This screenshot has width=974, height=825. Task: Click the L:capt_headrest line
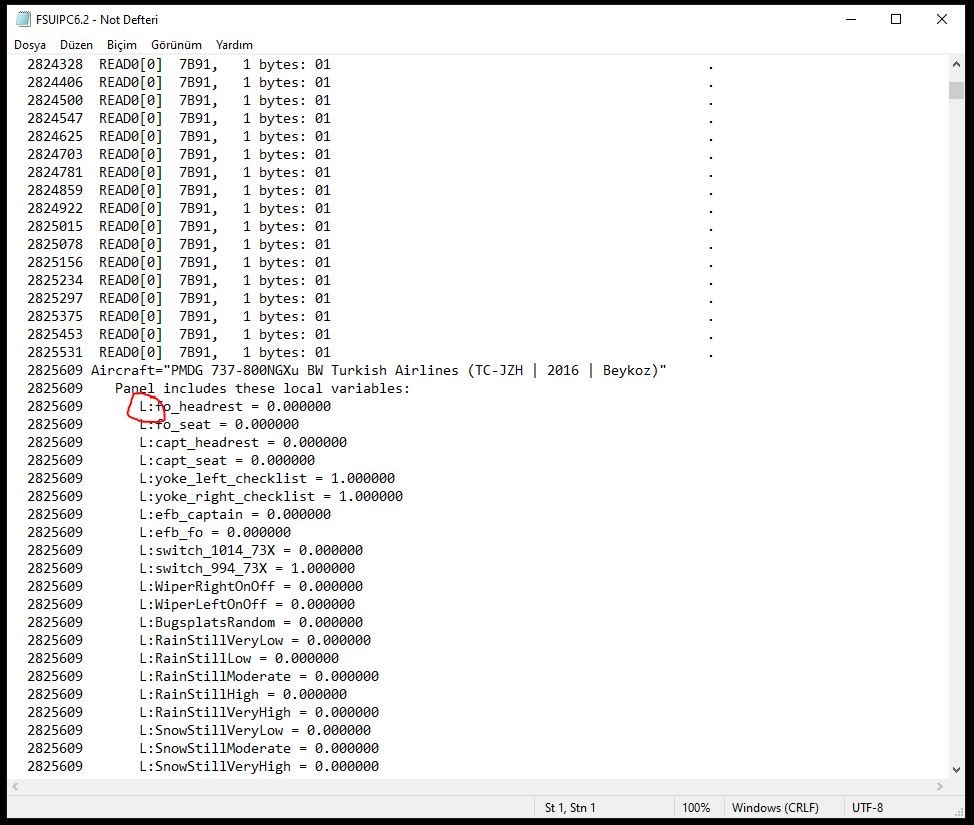tap(187, 442)
